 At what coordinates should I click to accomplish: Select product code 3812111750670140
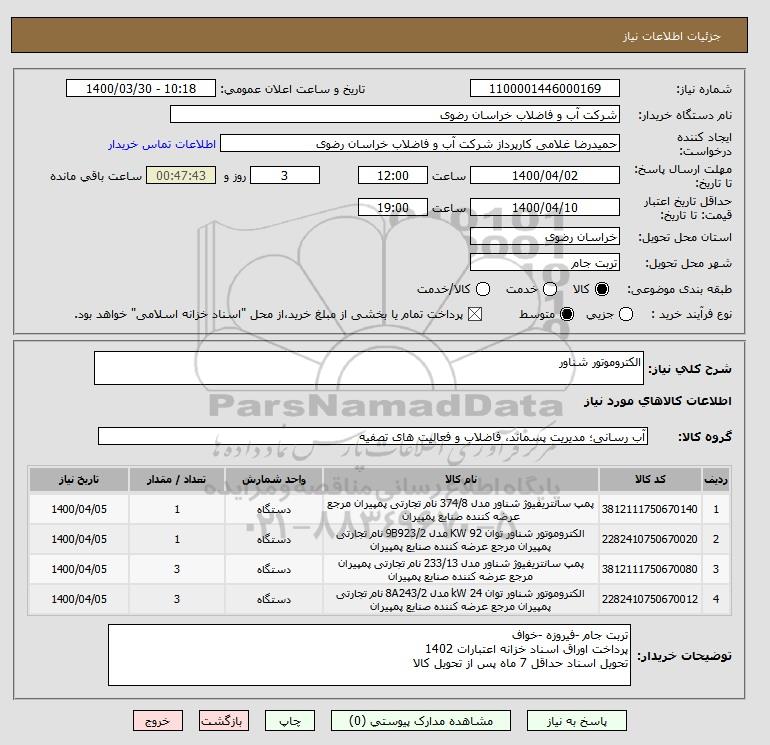650,509
